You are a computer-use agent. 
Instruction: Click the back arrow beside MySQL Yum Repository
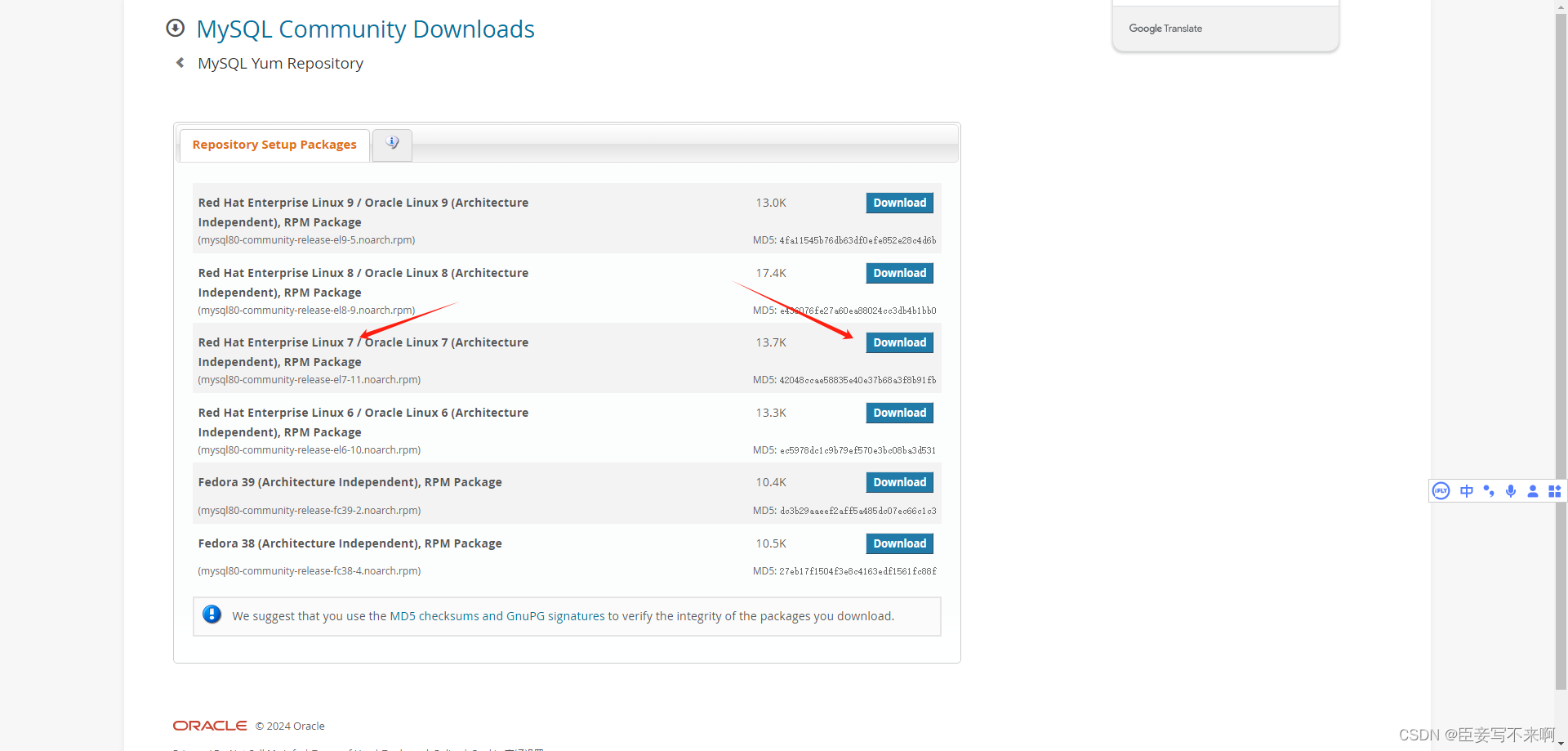click(x=180, y=63)
